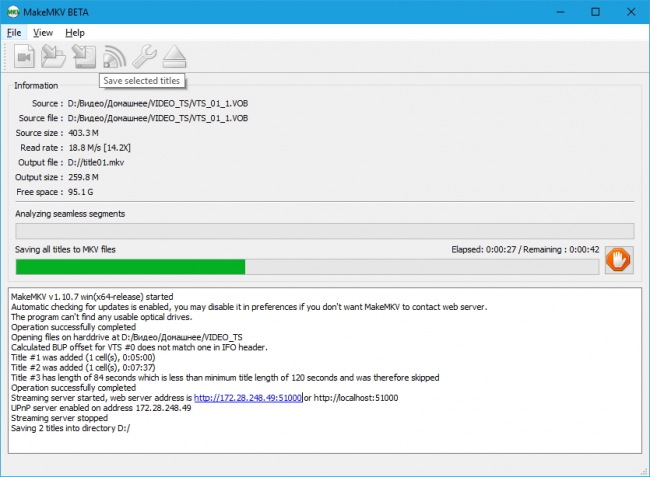The image size is (650, 477).
Task: Click the output file D://title01.mkv
Action: coord(96,162)
